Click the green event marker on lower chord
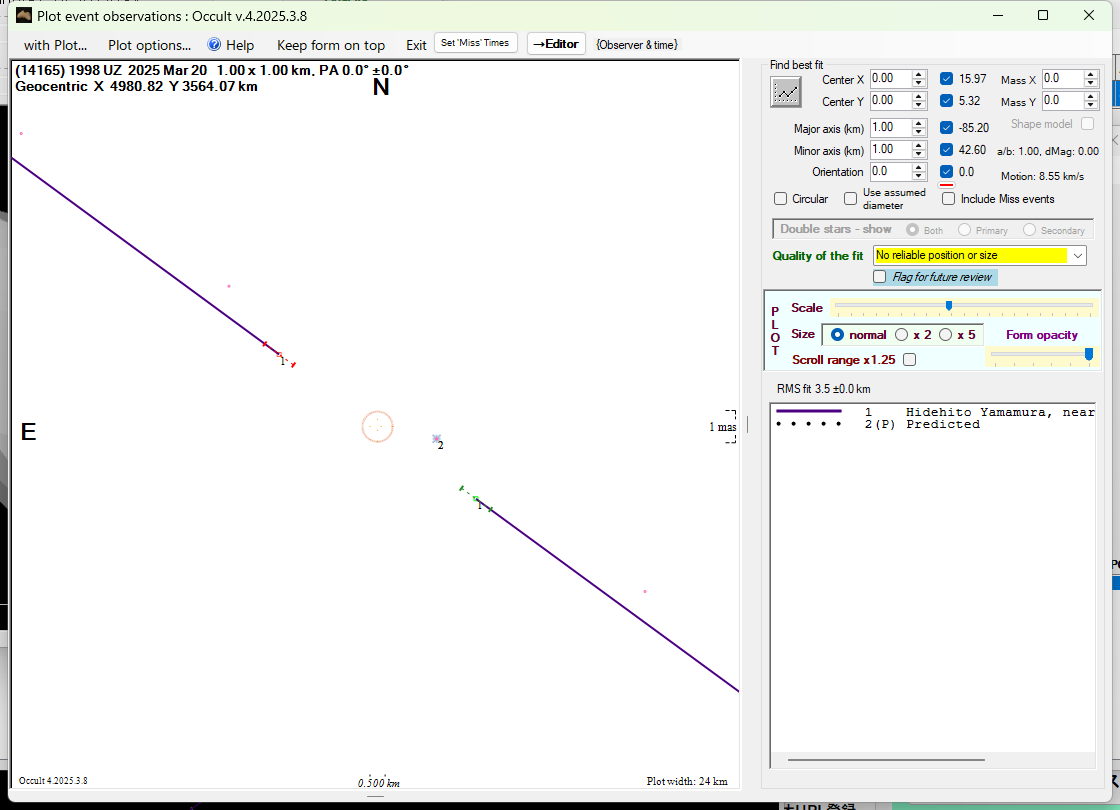This screenshot has width=1120, height=810. pyautogui.click(x=476, y=498)
